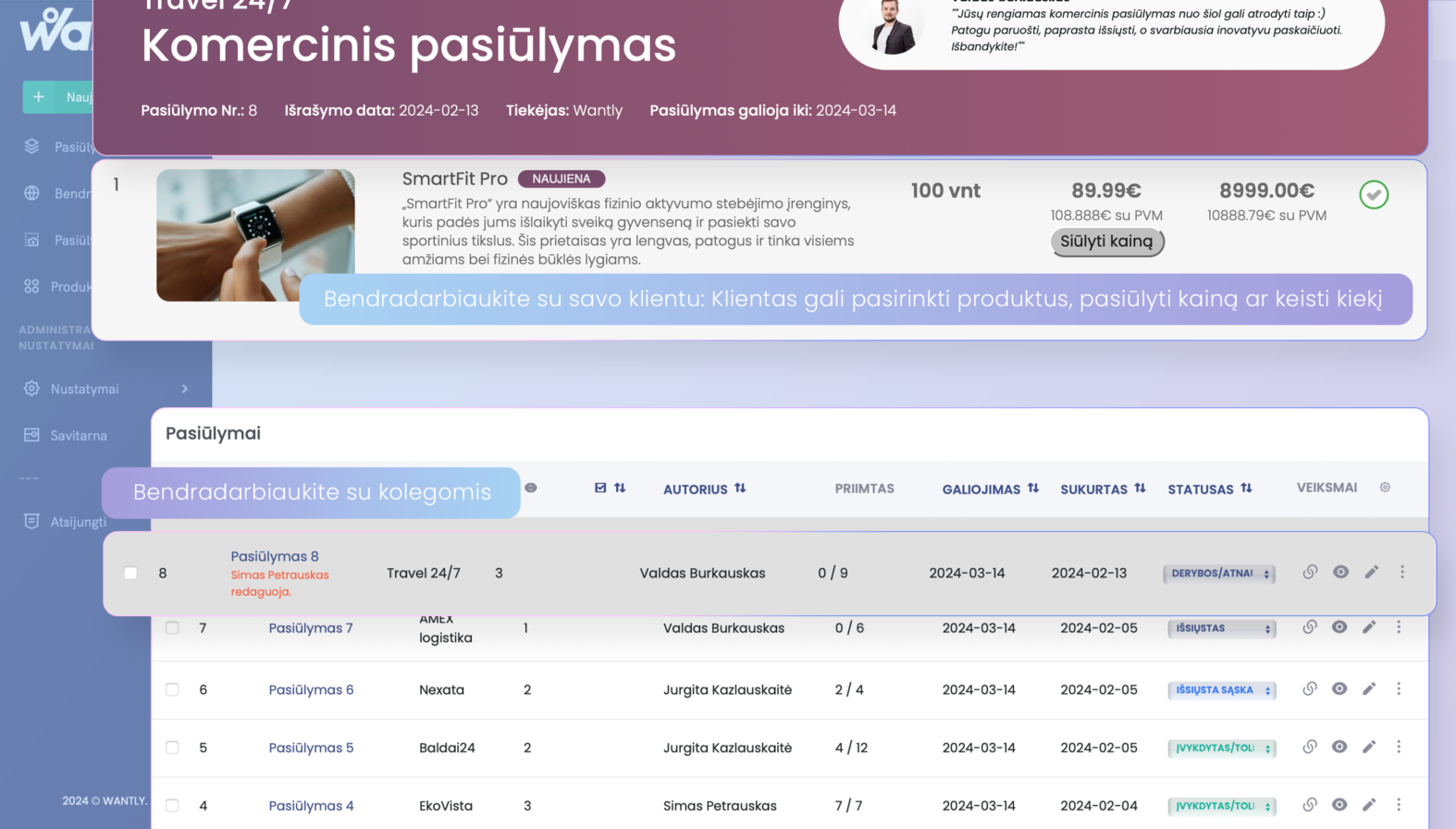This screenshot has height=829, width=1456.
Task: Click the Nustatymai gear icon
Action: click(31, 389)
